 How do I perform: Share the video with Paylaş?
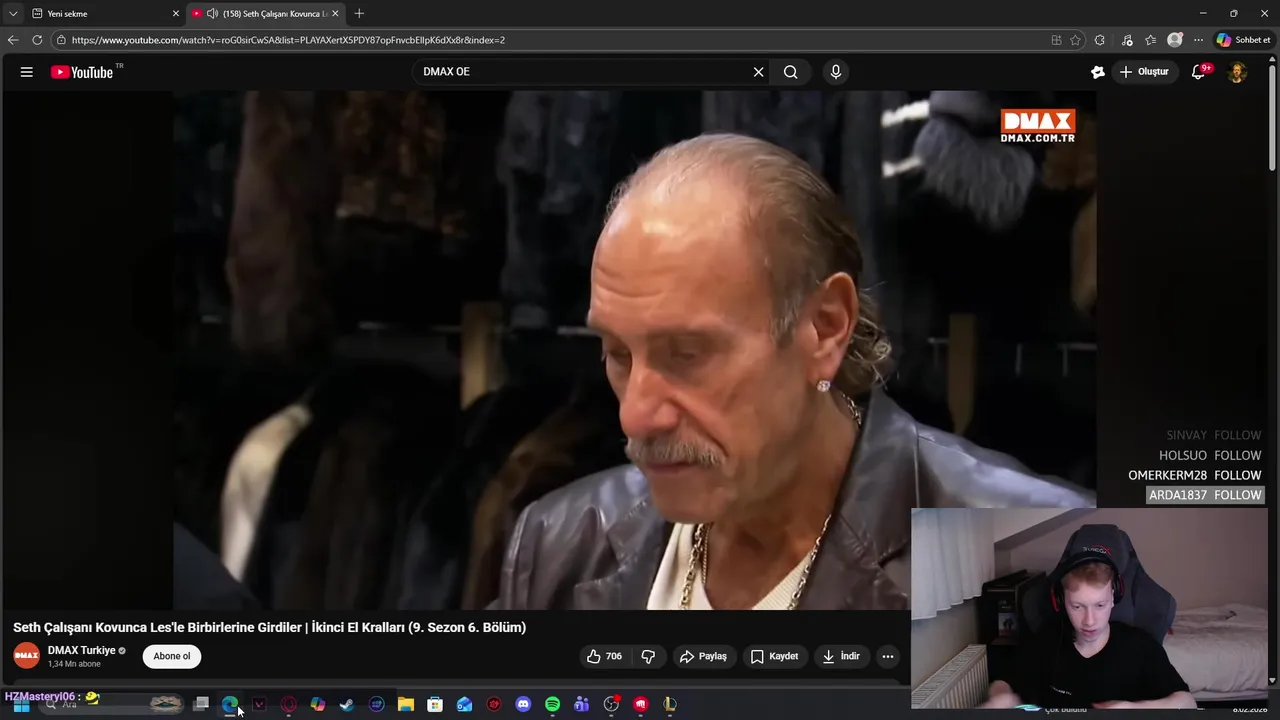coord(703,656)
